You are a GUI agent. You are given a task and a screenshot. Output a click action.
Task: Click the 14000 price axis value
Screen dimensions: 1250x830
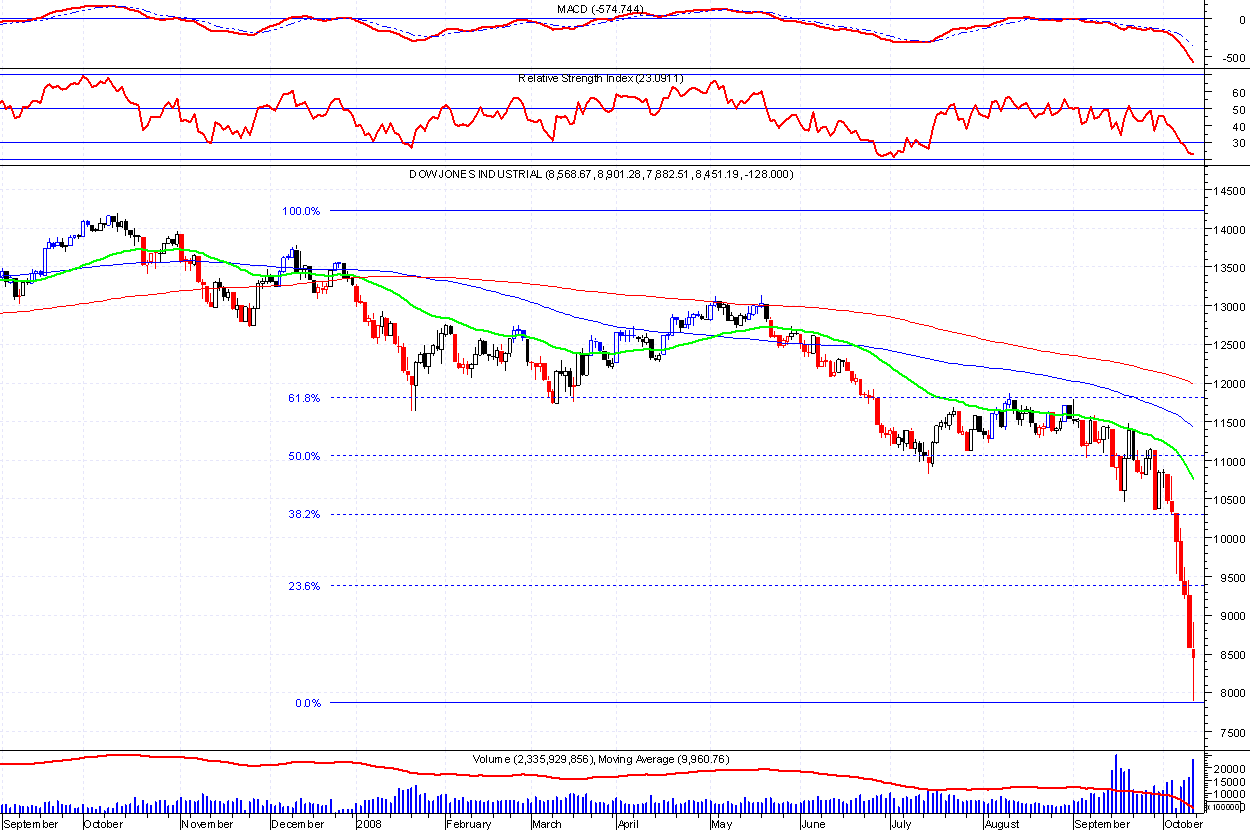(x=1227, y=230)
